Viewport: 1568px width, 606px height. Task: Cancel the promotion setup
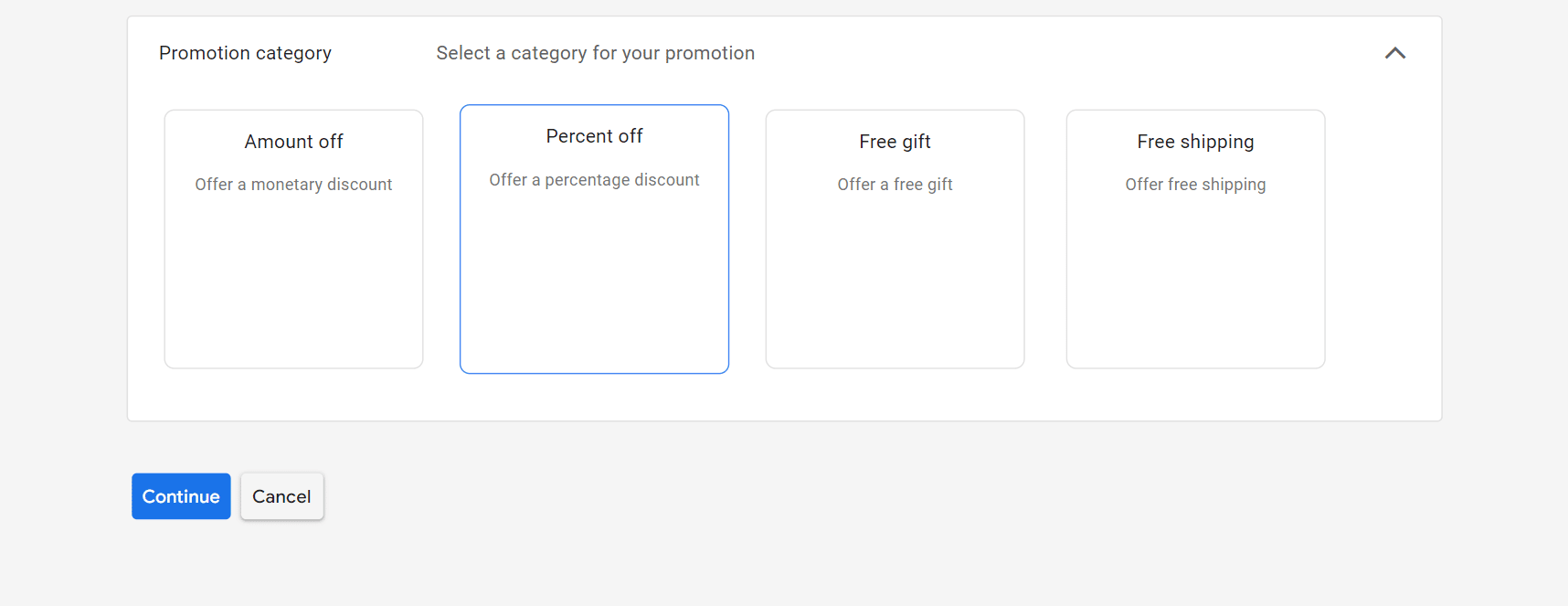(x=281, y=496)
